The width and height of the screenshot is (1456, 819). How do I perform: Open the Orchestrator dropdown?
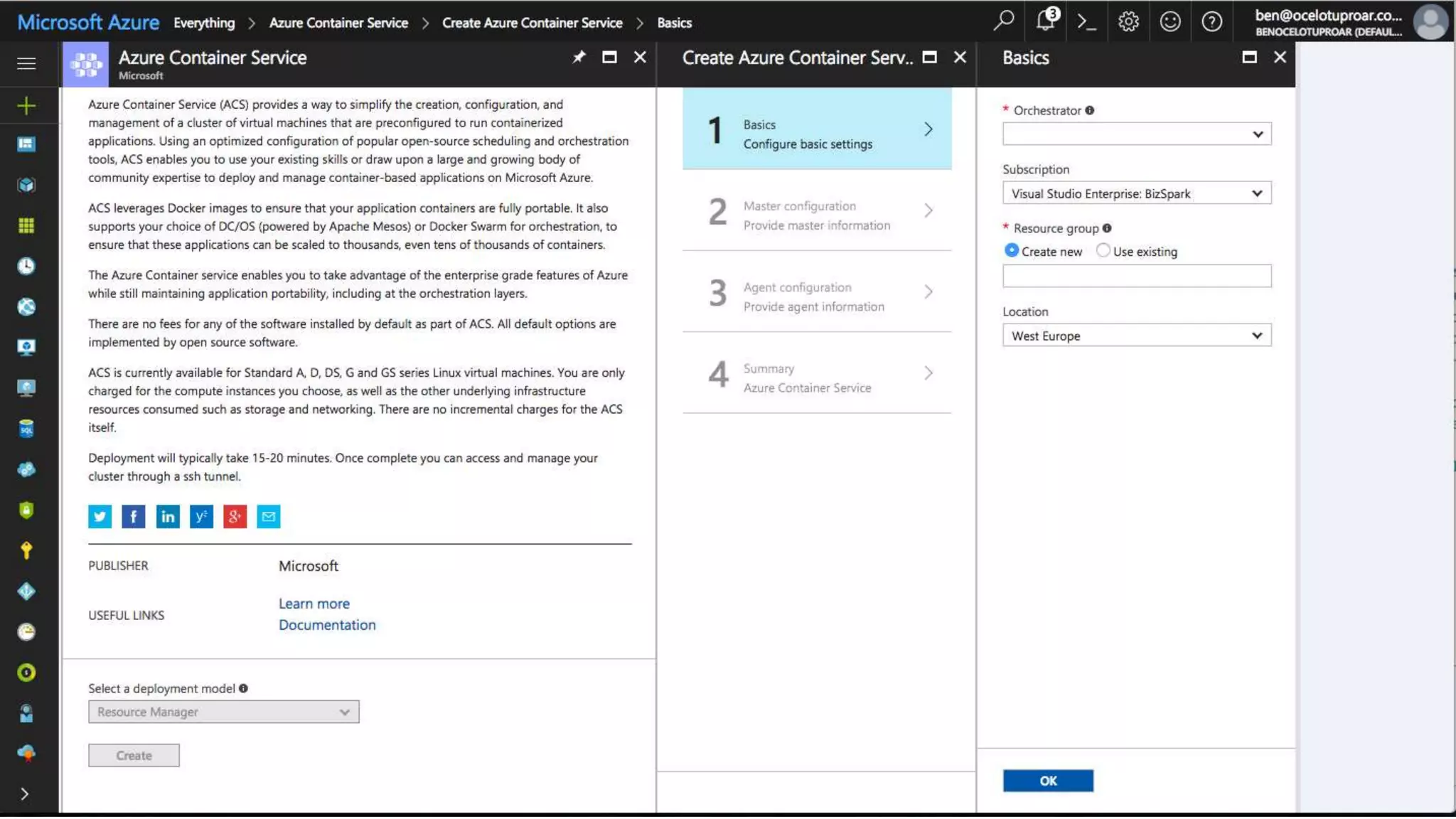coord(1136,134)
